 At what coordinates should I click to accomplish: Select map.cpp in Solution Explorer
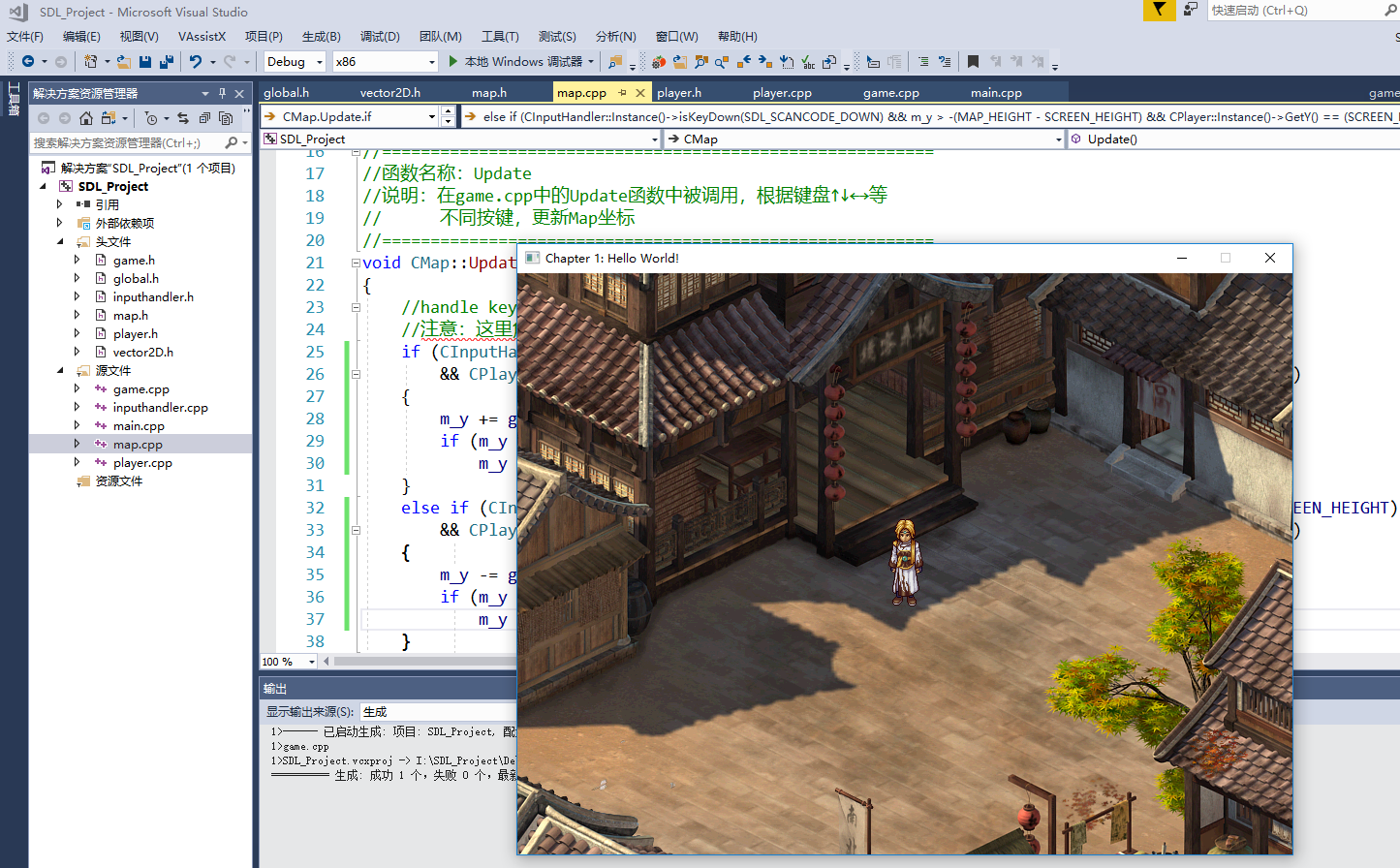[138, 445]
